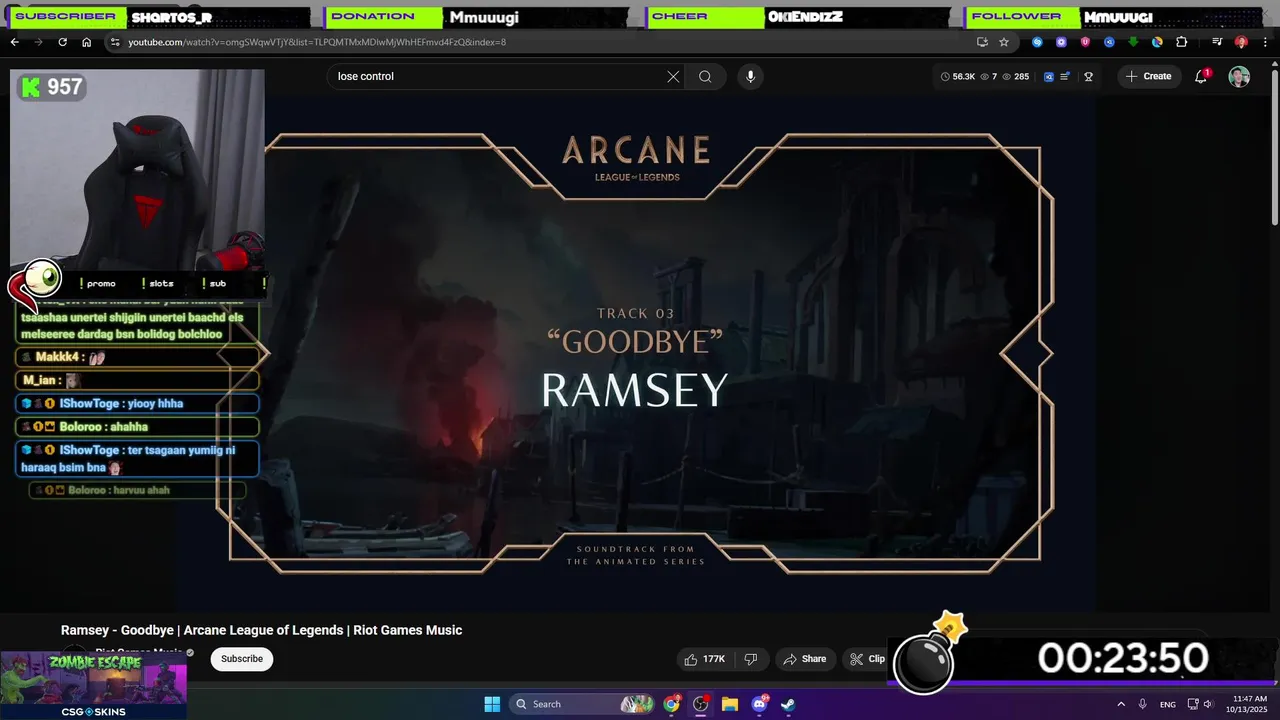
Task: Open the YouTube Create button
Action: click(x=1149, y=76)
